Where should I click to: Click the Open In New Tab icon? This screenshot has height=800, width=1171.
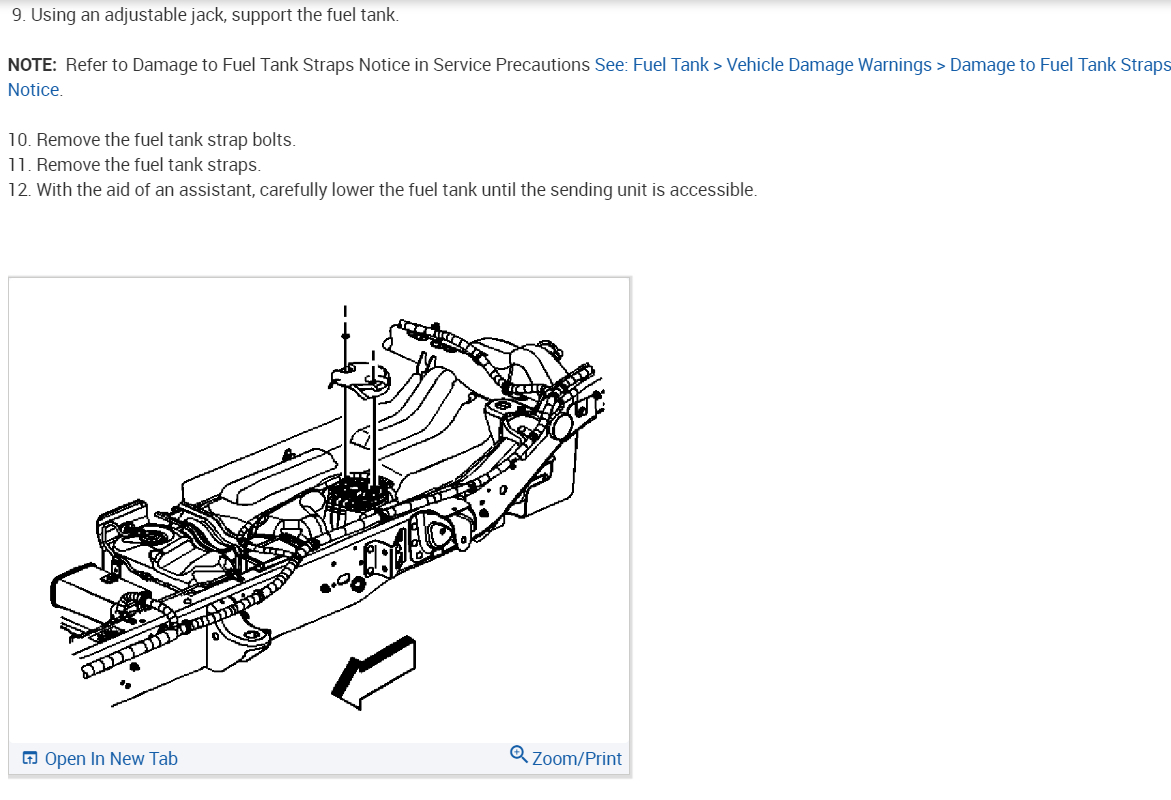(30, 758)
